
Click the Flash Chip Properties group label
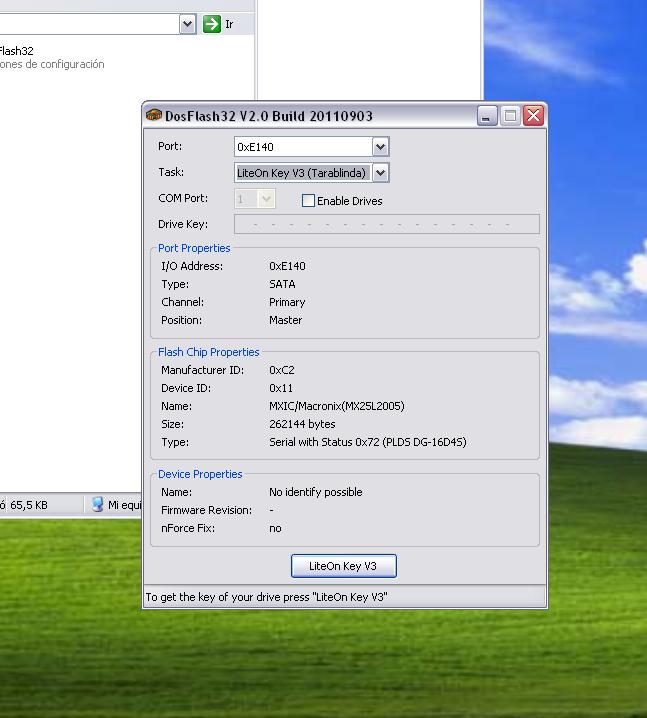coord(208,352)
